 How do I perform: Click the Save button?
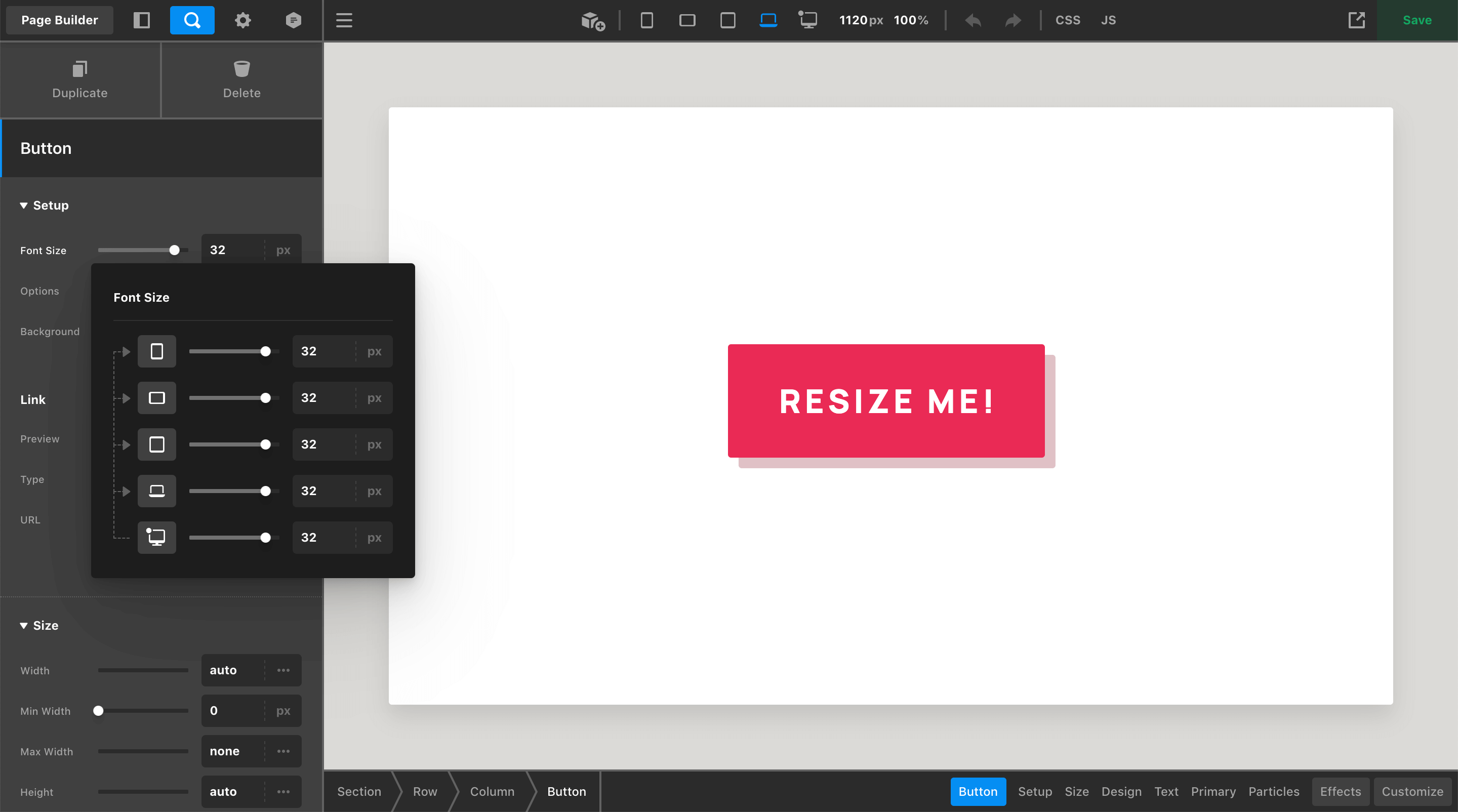click(x=1417, y=19)
